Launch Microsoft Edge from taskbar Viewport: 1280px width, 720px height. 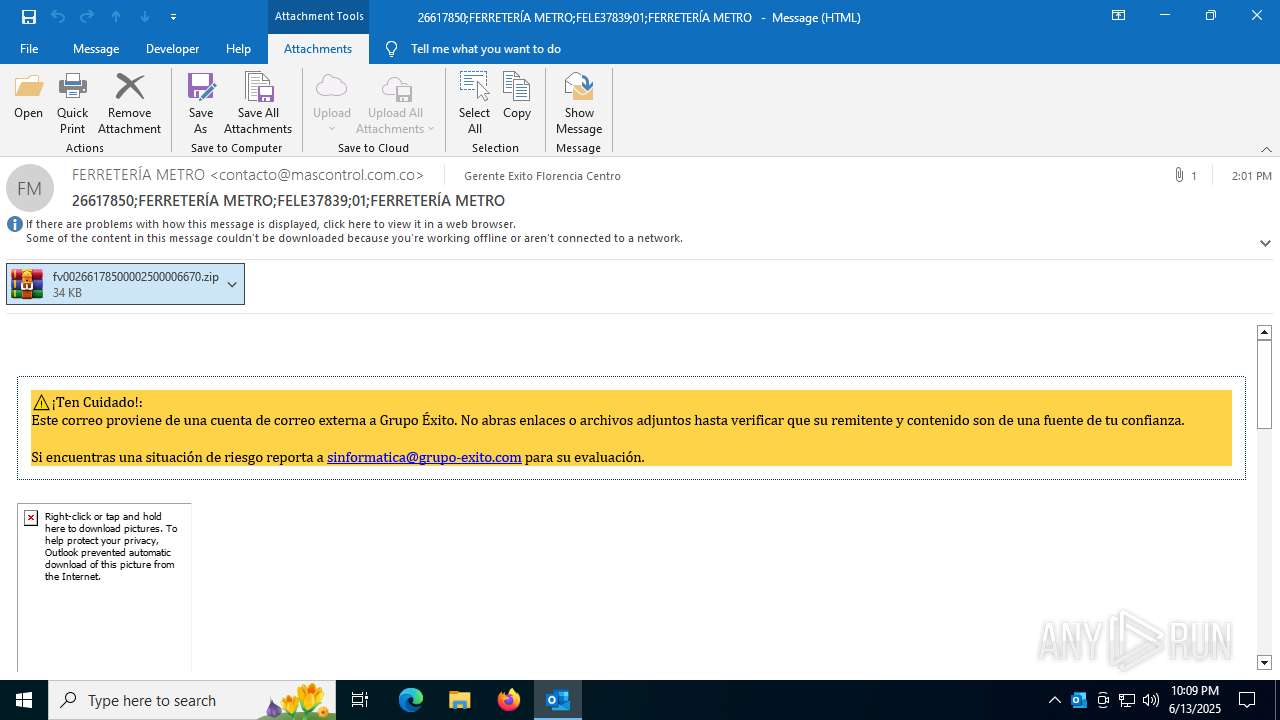(x=411, y=700)
